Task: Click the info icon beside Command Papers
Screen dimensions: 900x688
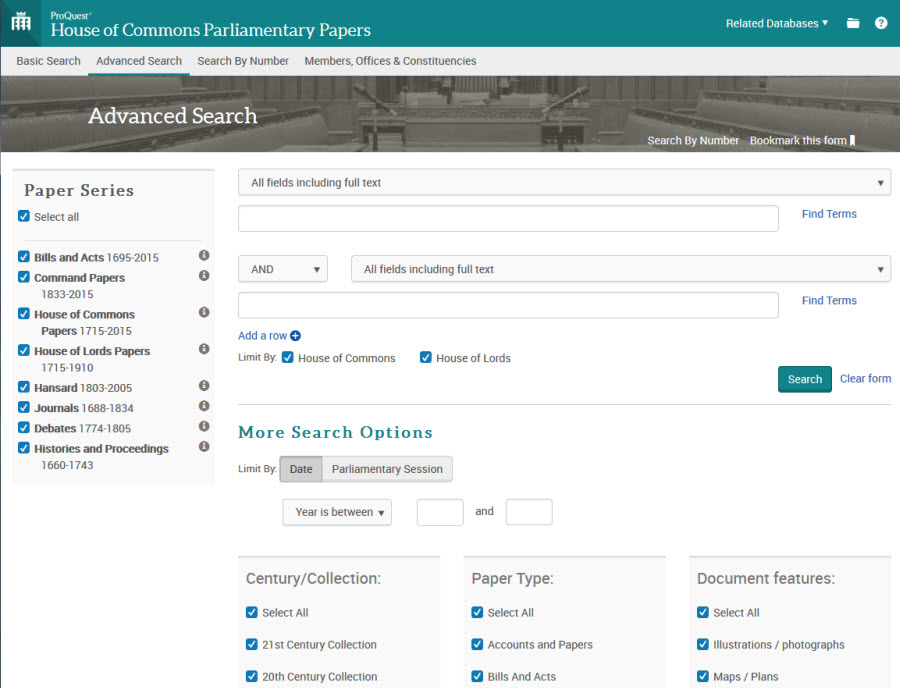Action: click(x=204, y=276)
